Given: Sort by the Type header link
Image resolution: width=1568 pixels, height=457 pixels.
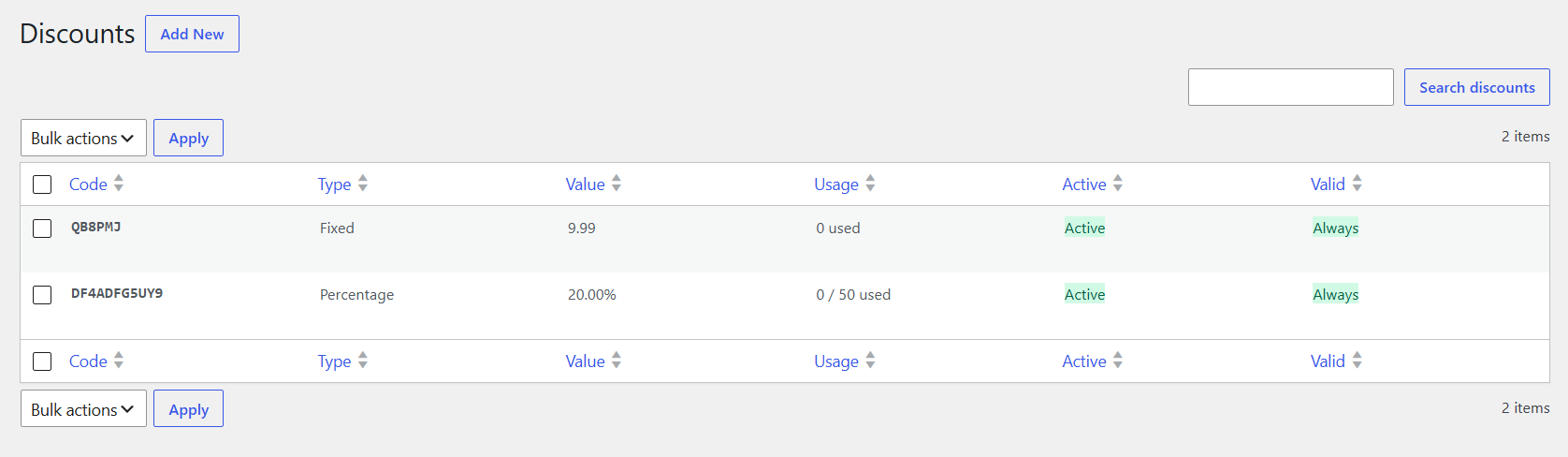Looking at the screenshot, I should coord(334,184).
